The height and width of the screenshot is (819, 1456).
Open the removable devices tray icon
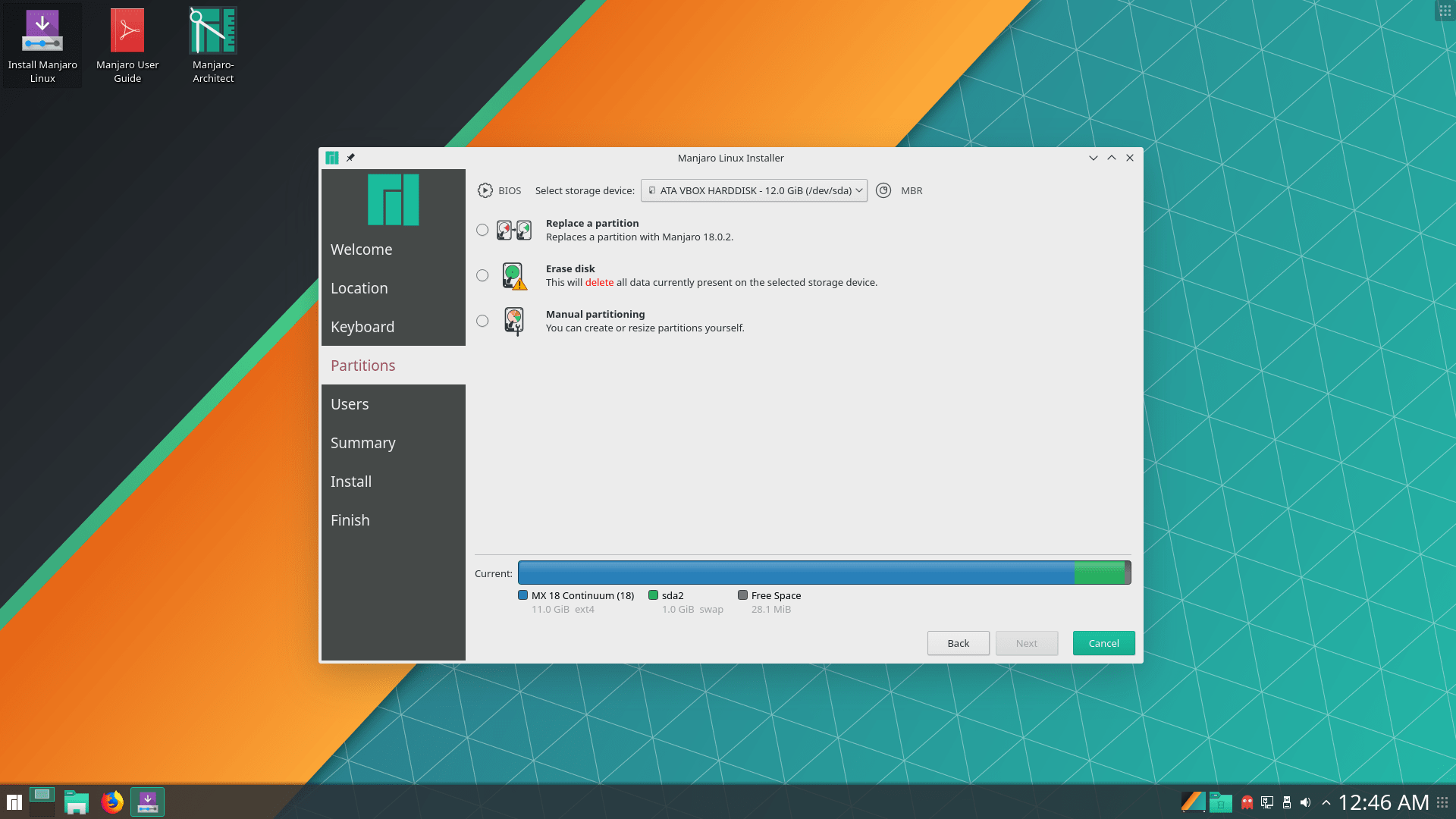click(1287, 802)
